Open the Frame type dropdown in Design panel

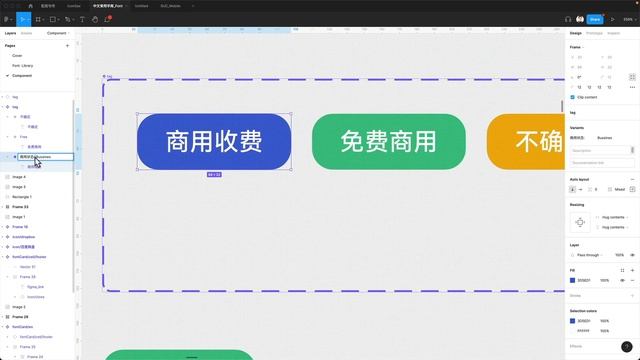pyautogui.click(x=577, y=47)
